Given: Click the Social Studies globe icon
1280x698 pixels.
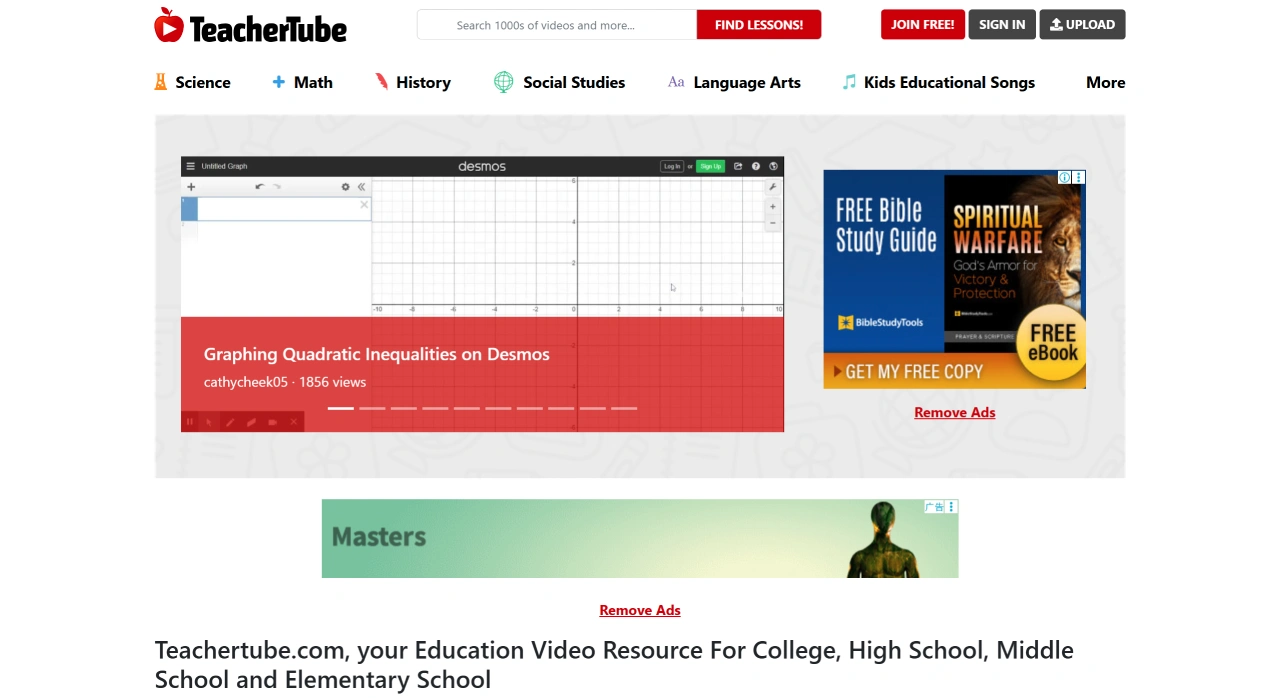Looking at the screenshot, I should [x=502, y=82].
